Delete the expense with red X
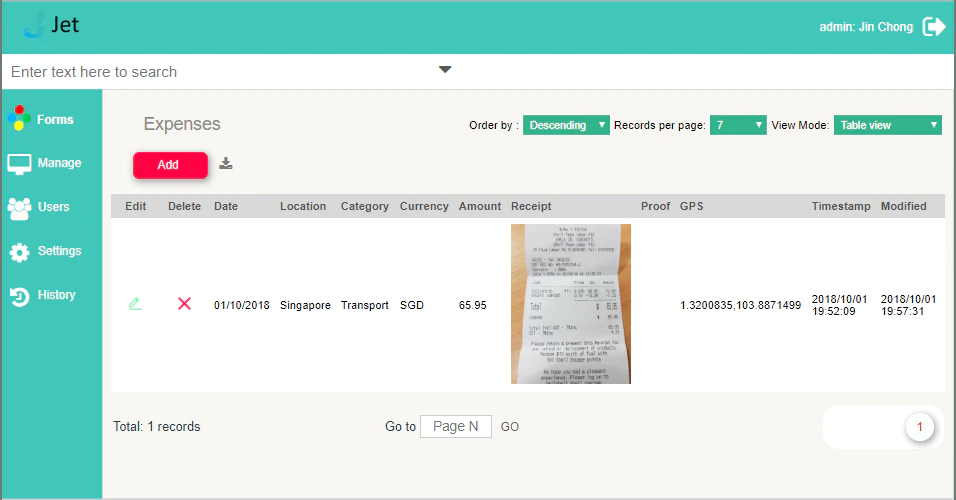 [184, 303]
